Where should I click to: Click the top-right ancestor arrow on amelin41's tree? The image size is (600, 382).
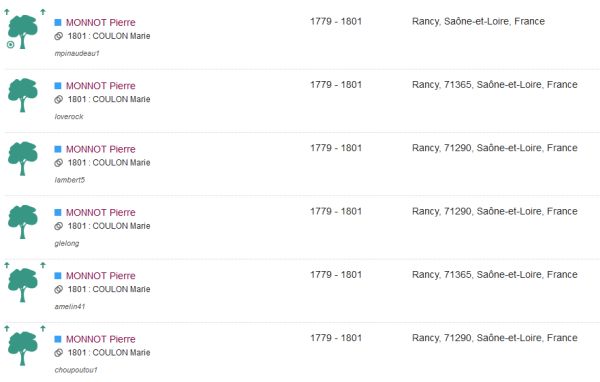43,265
